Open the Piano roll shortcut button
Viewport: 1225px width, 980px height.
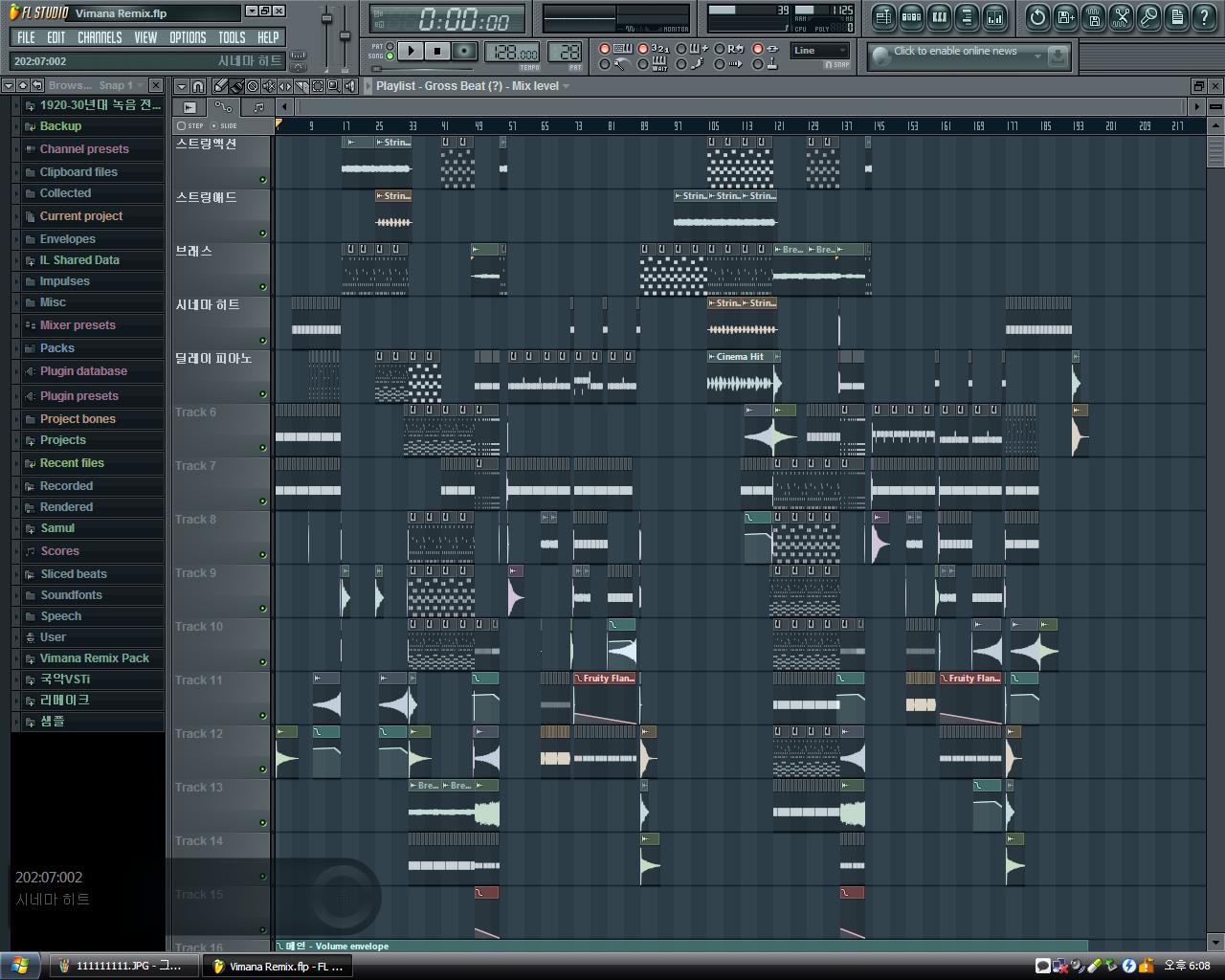click(939, 16)
